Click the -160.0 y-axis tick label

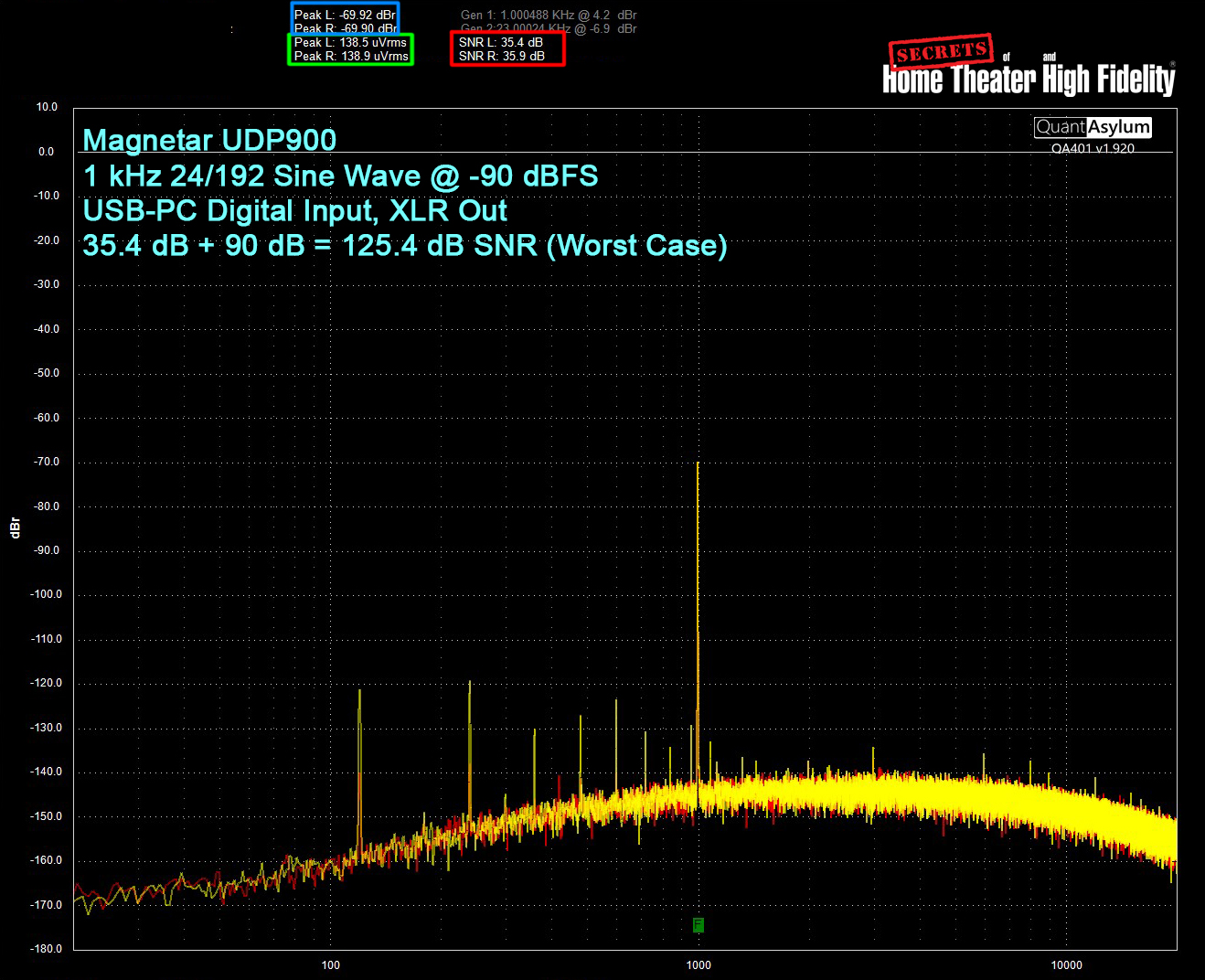click(46, 860)
